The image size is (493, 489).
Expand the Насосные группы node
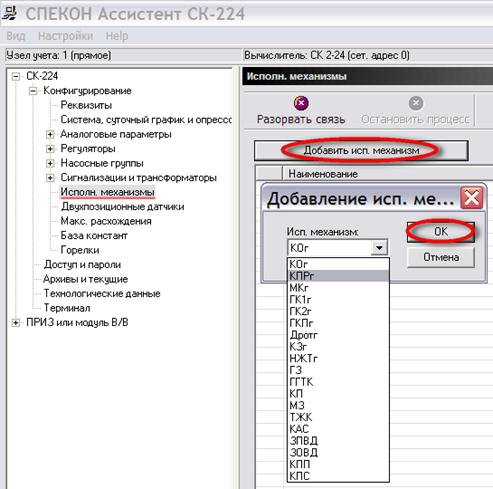click(x=50, y=163)
